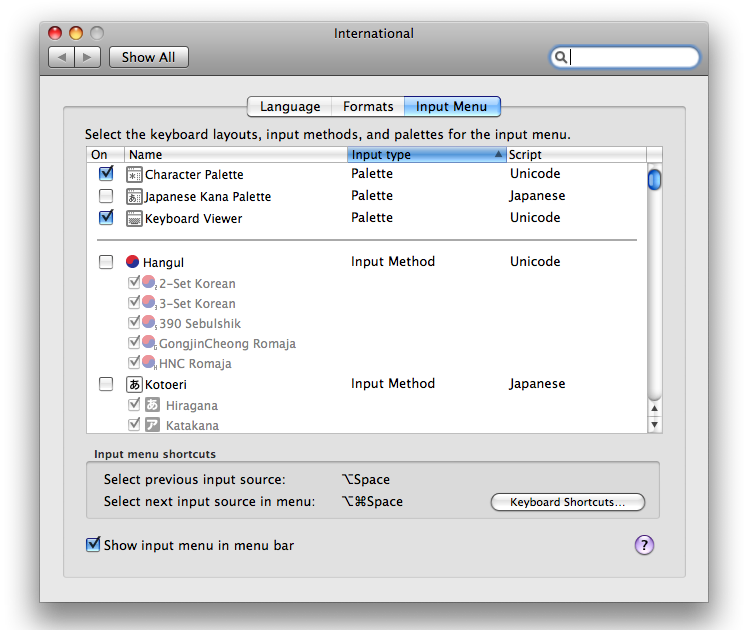748x630 pixels.
Task: Click the Katakana mode icon
Action: (x=152, y=424)
